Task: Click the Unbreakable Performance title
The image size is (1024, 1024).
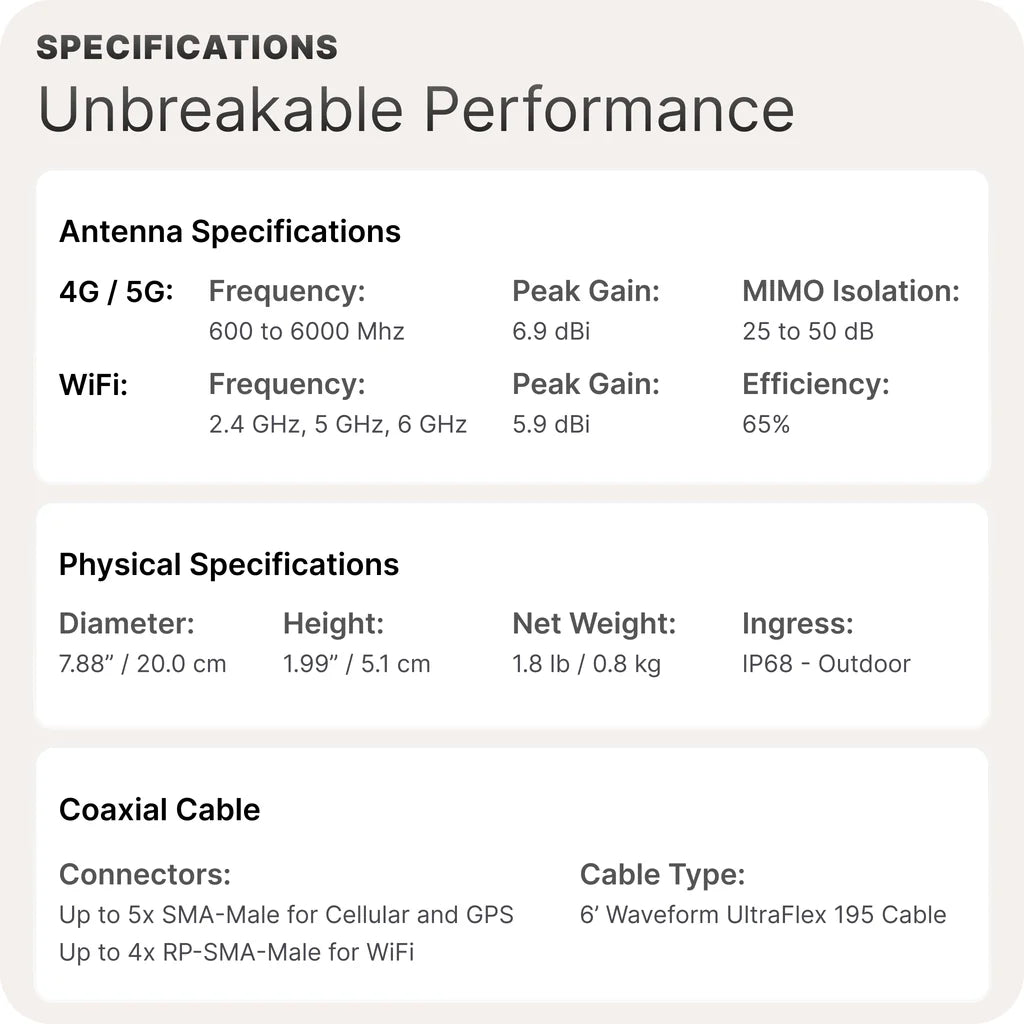Action: [x=416, y=110]
